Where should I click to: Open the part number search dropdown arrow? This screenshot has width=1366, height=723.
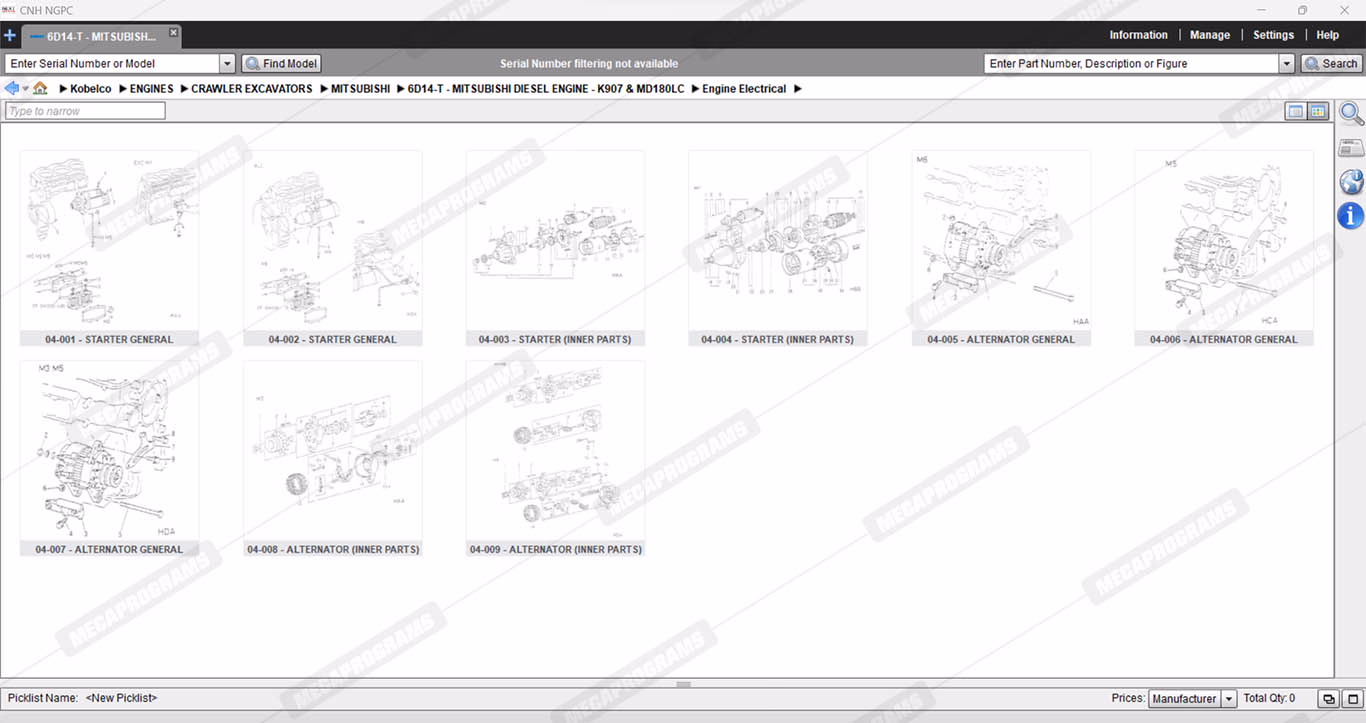[x=1287, y=64]
